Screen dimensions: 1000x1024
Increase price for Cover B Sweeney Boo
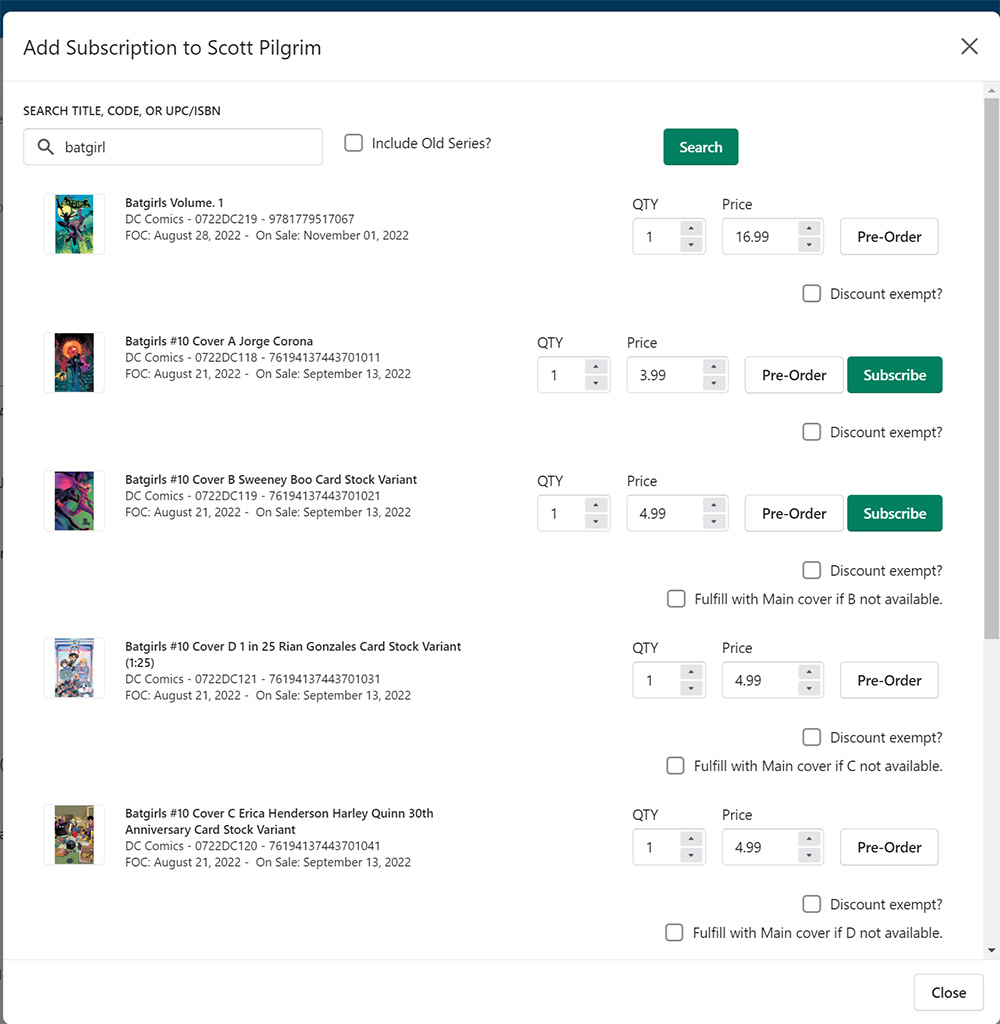coord(714,505)
